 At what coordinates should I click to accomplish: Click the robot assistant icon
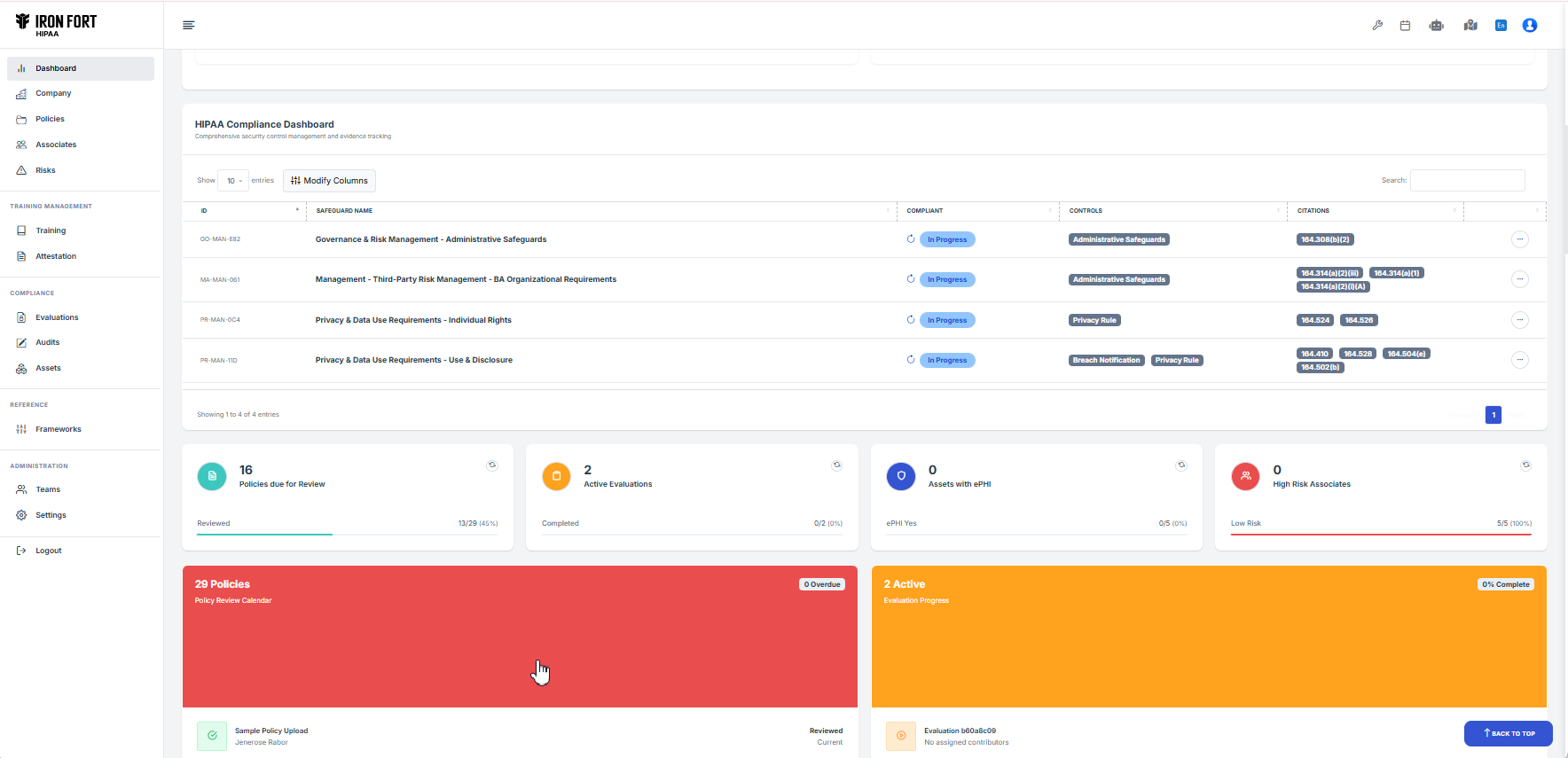coord(1436,26)
